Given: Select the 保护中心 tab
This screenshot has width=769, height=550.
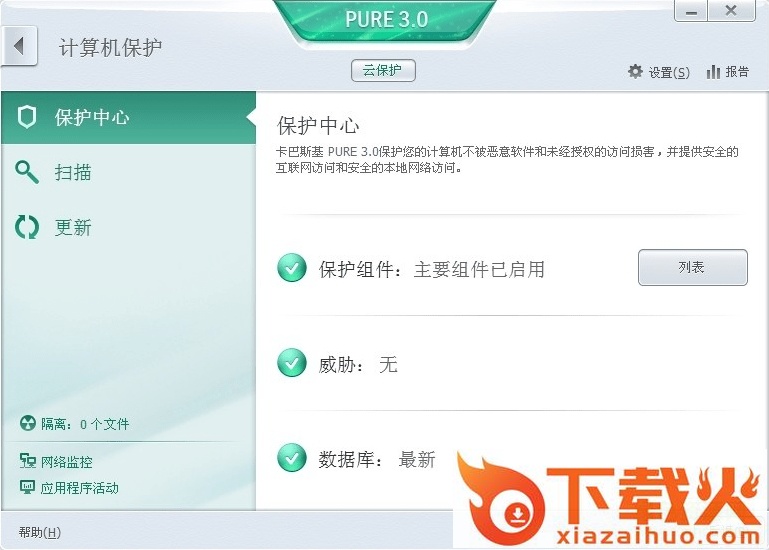Looking at the screenshot, I should (x=128, y=118).
